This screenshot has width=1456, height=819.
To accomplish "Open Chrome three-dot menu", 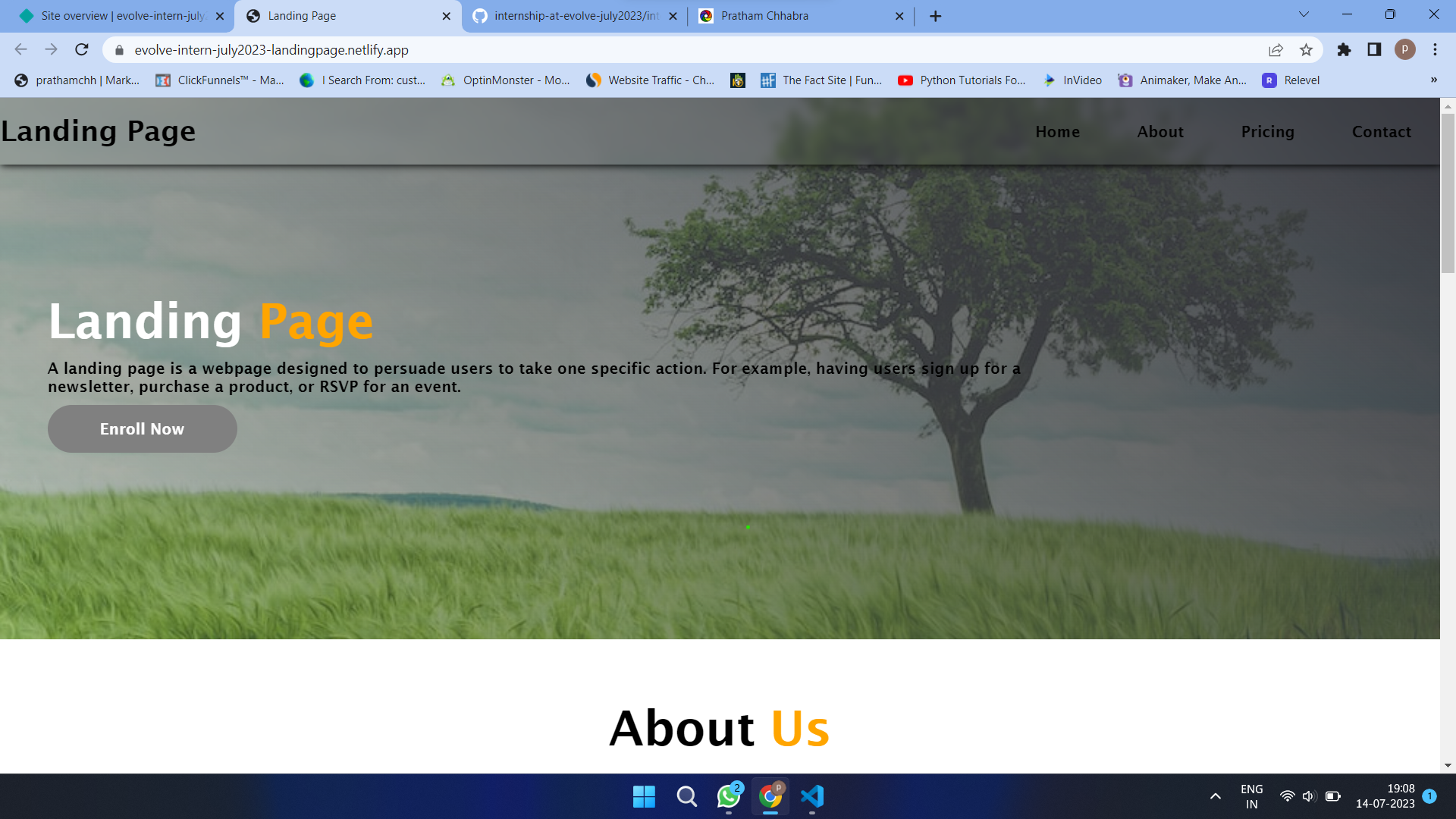I will (x=1435, y=50).
